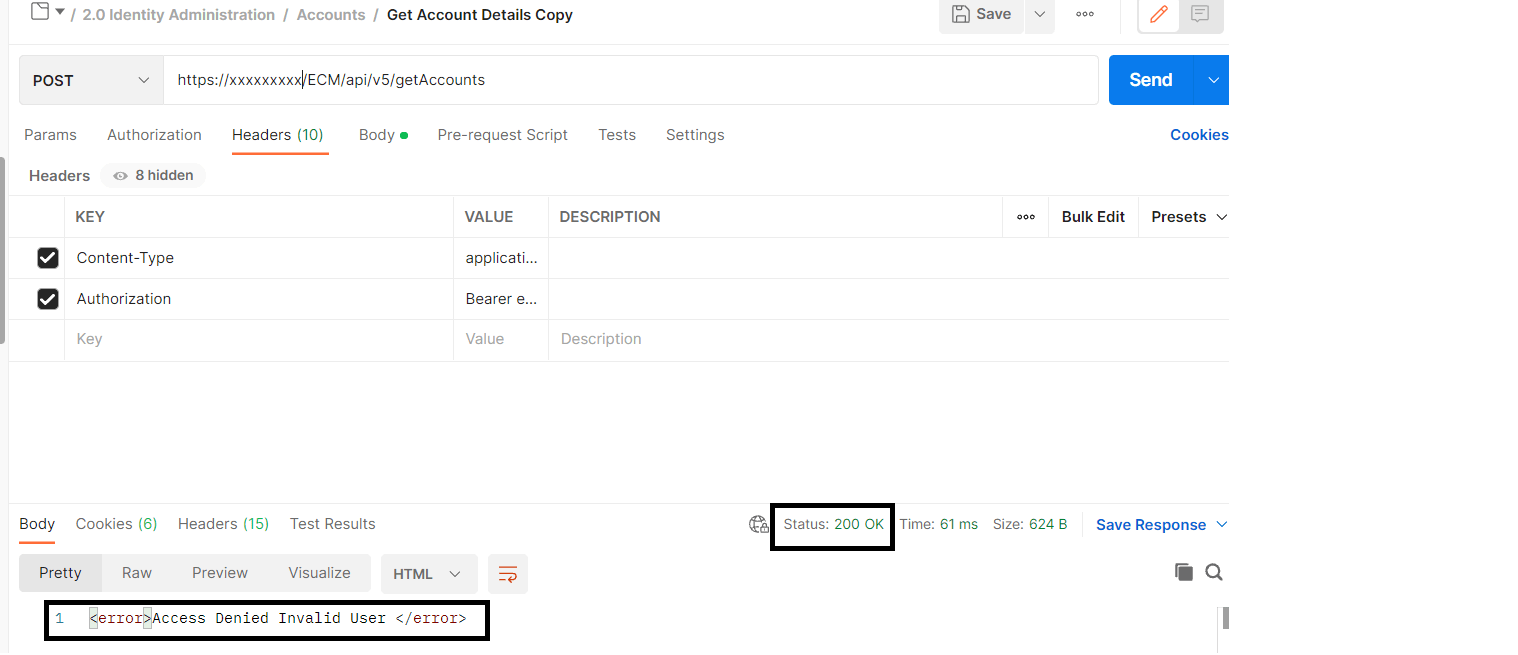Switch to the request Body tab
This screenshot has height=655, width=1518.
point(383,135)
